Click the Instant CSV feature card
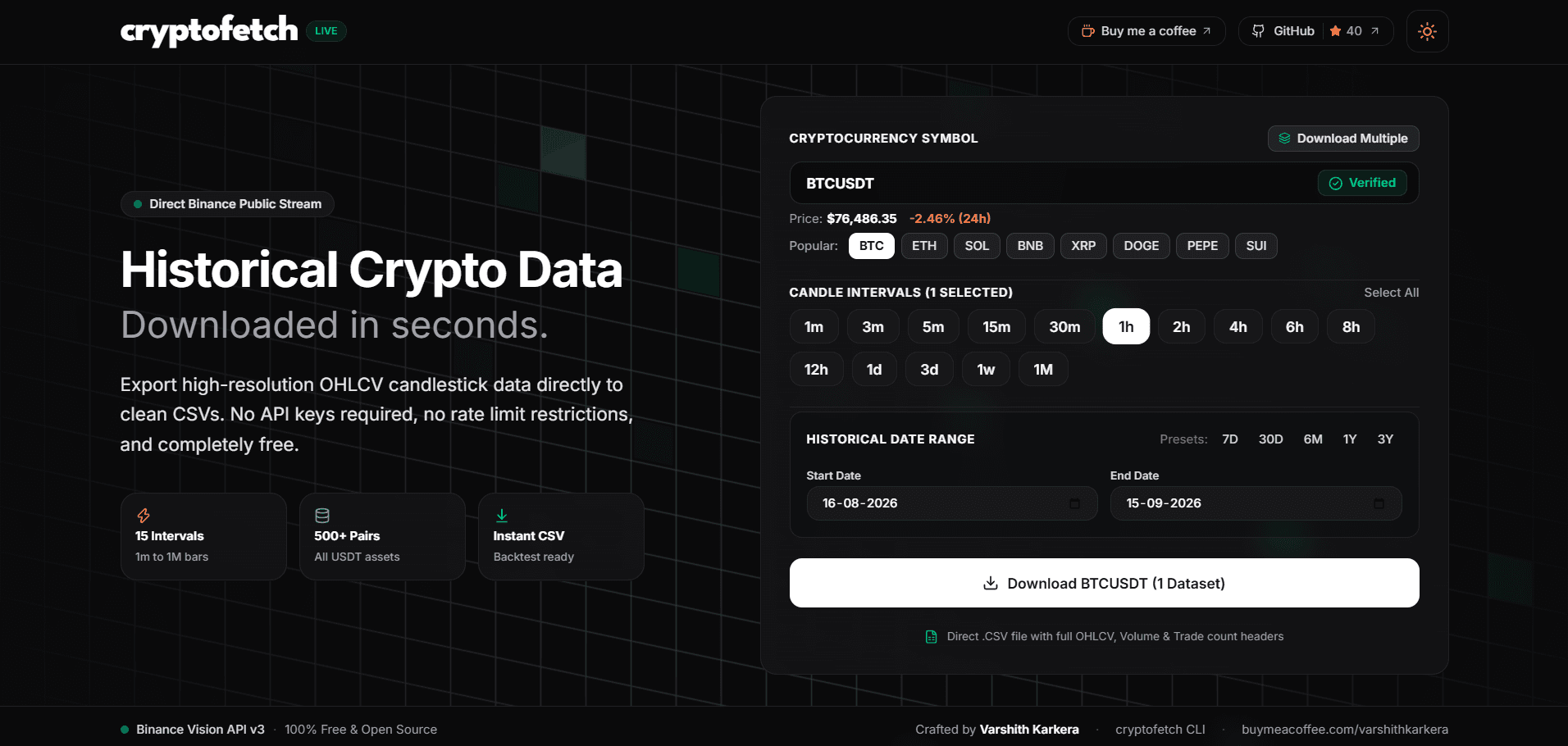This screenshot has height=746, width=1568. coord(561,537)
